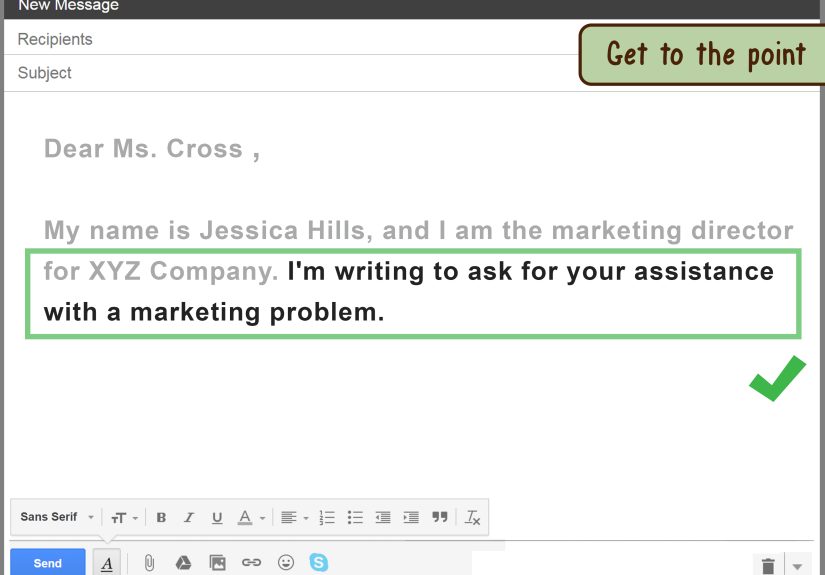Open text color picker
This screenshot has width=825, height=575.
pos(251,518)
